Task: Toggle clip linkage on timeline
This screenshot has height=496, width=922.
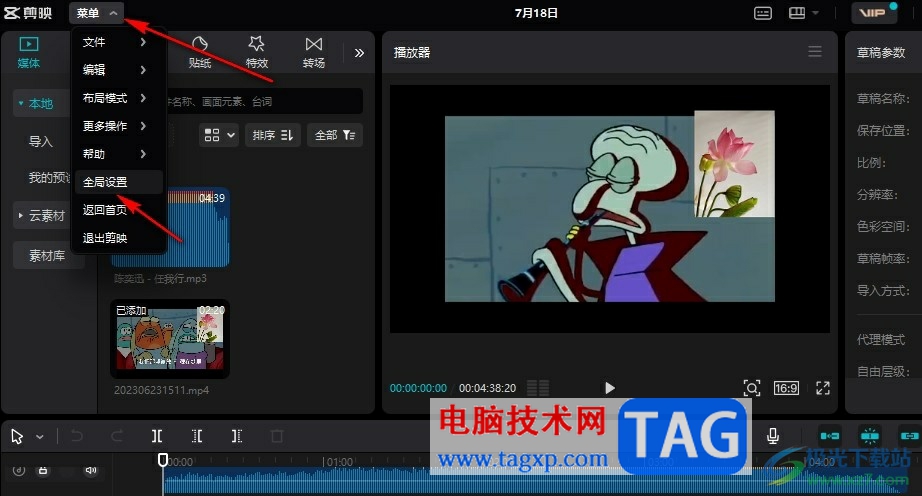Action: [910, 436]
